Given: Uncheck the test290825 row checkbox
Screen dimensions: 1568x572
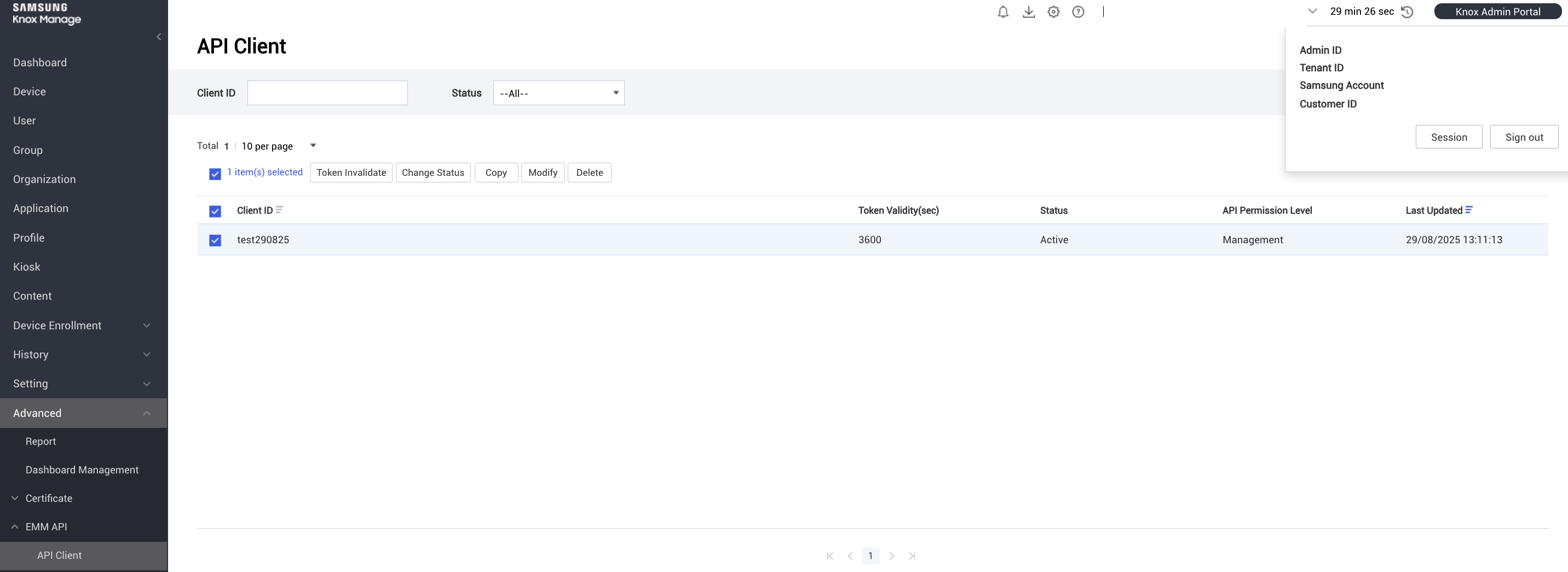Looking at the screenshot, I should 215,241.
